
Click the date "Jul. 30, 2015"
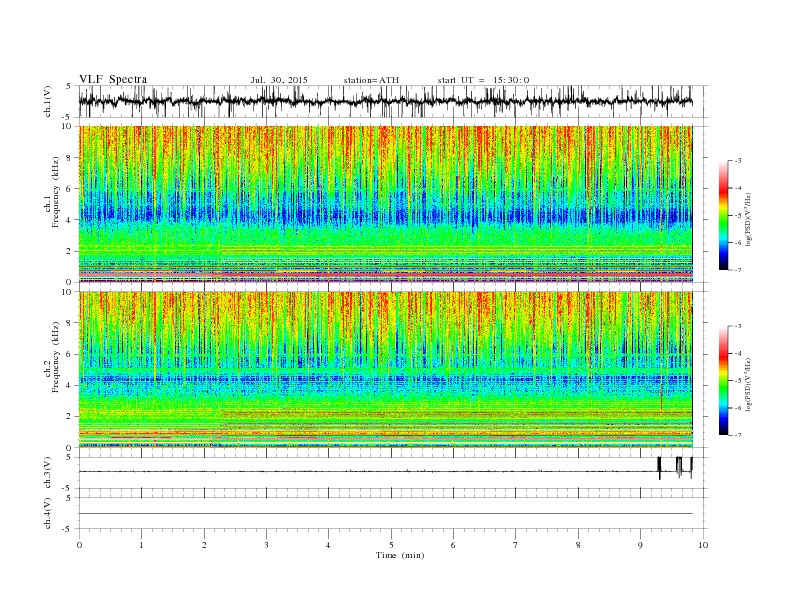279,80
